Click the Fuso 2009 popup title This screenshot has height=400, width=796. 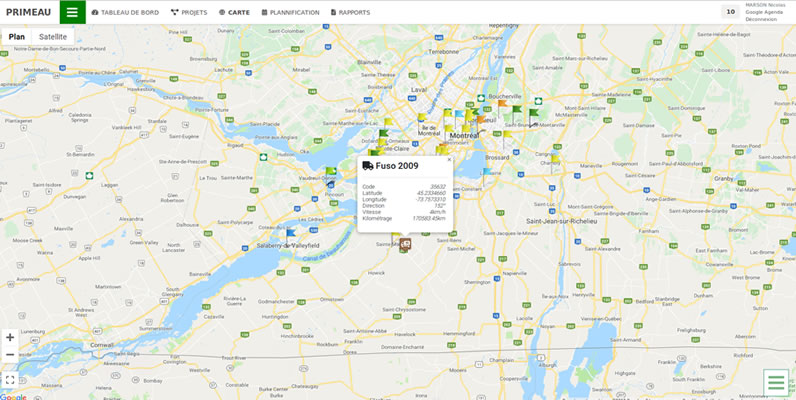coord(397,166)
